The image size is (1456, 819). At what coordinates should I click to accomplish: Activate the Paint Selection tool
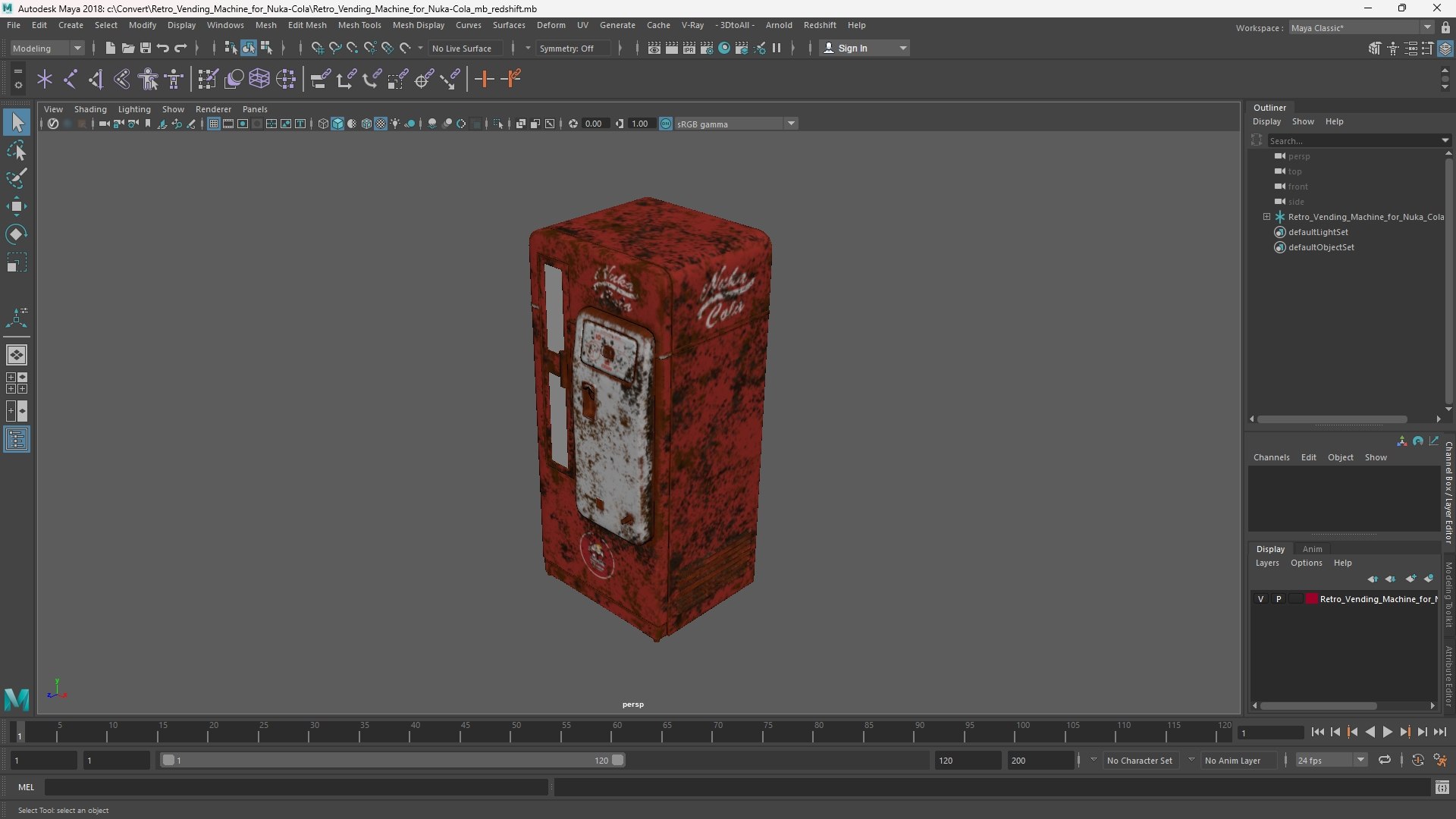pyautogui.click(x=17, y=178)
